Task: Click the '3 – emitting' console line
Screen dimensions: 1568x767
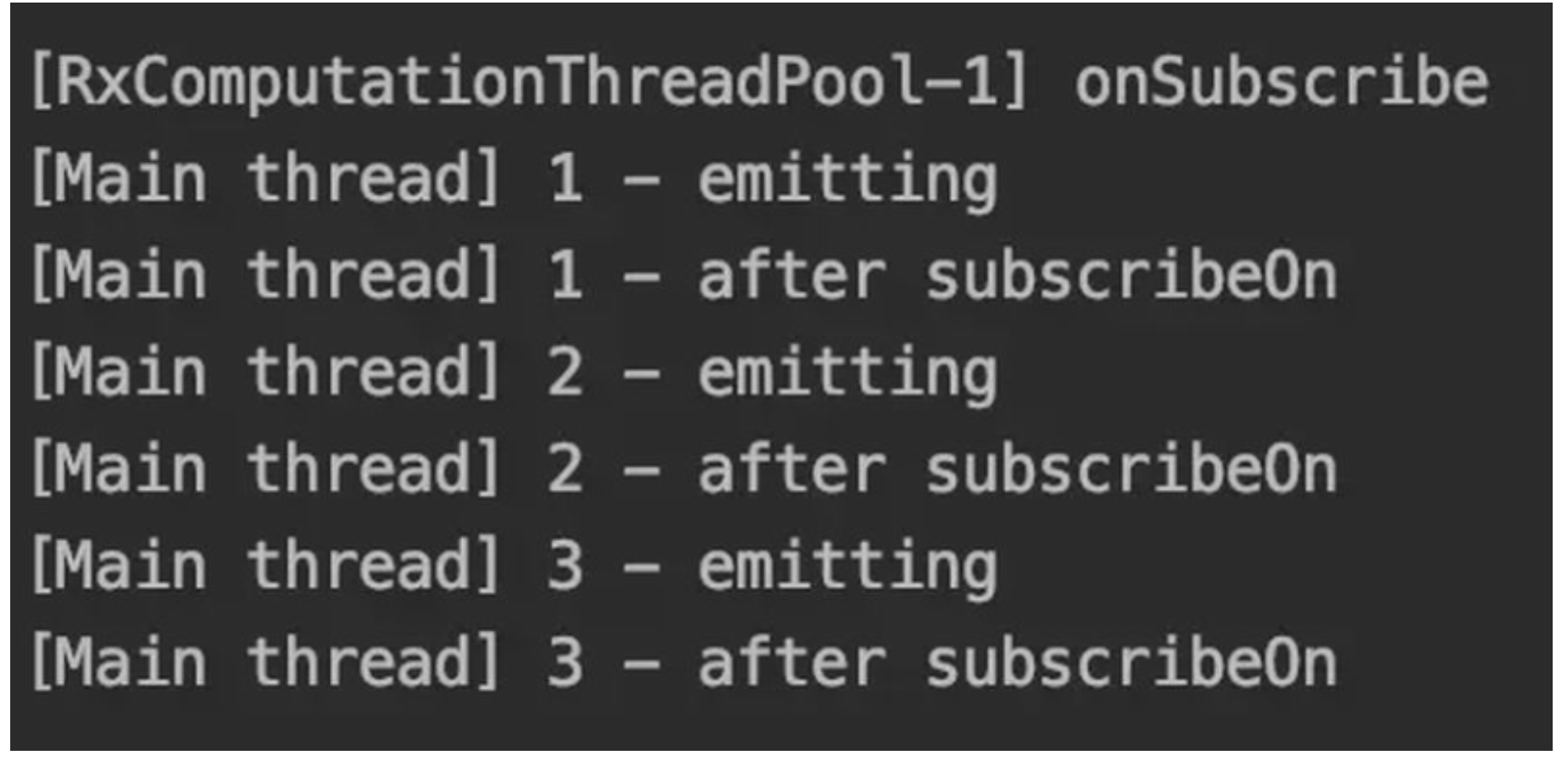Action: [x=514, y=567]
